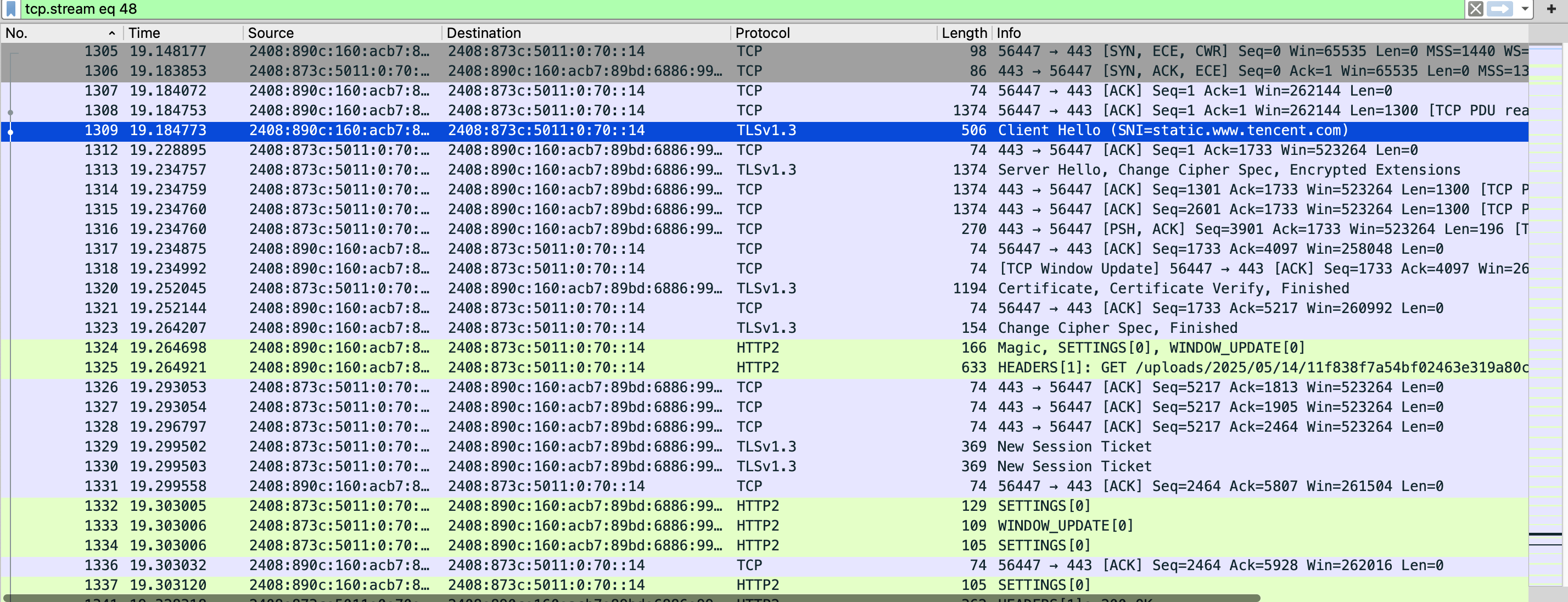Screen dimensions: 1568x602
Task: Click the packet minimap vertical scrollbar
Action: (x=1547, y=315)
